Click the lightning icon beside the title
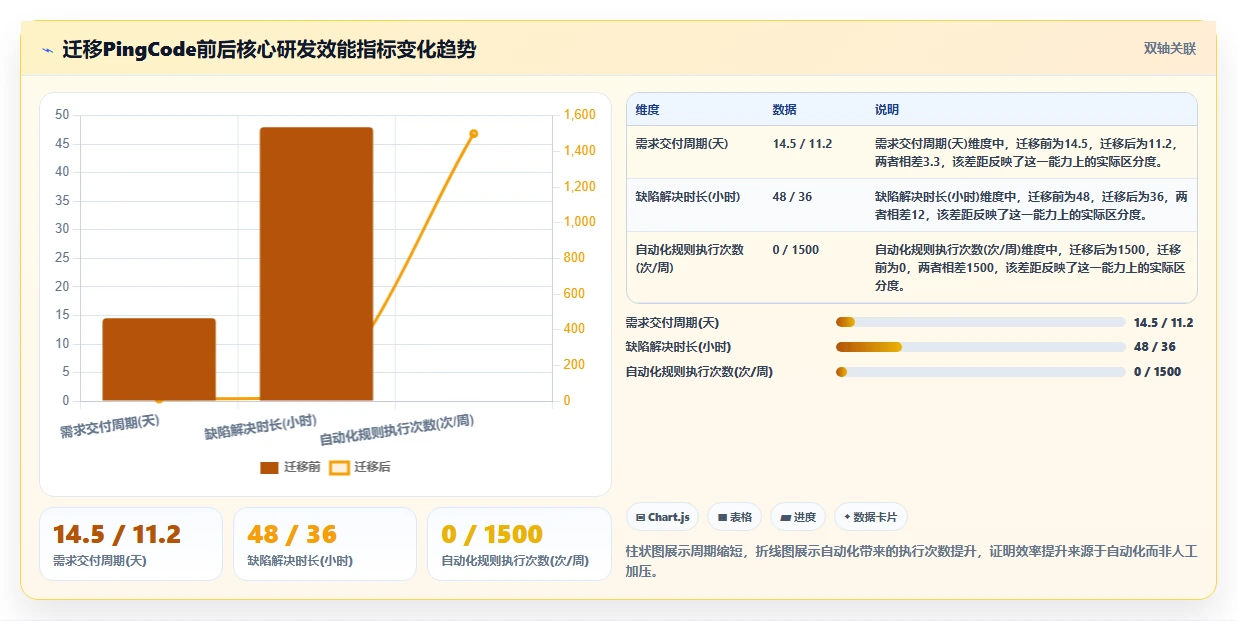Screen dimensions: 1237x621 click(48, 50)
